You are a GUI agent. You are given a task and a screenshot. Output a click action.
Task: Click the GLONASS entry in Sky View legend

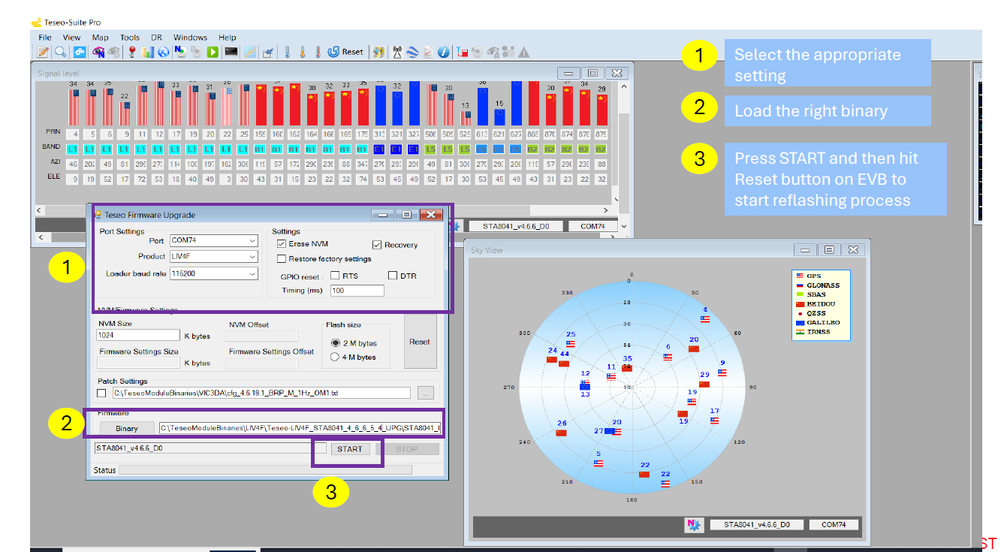tap(818, 286)
